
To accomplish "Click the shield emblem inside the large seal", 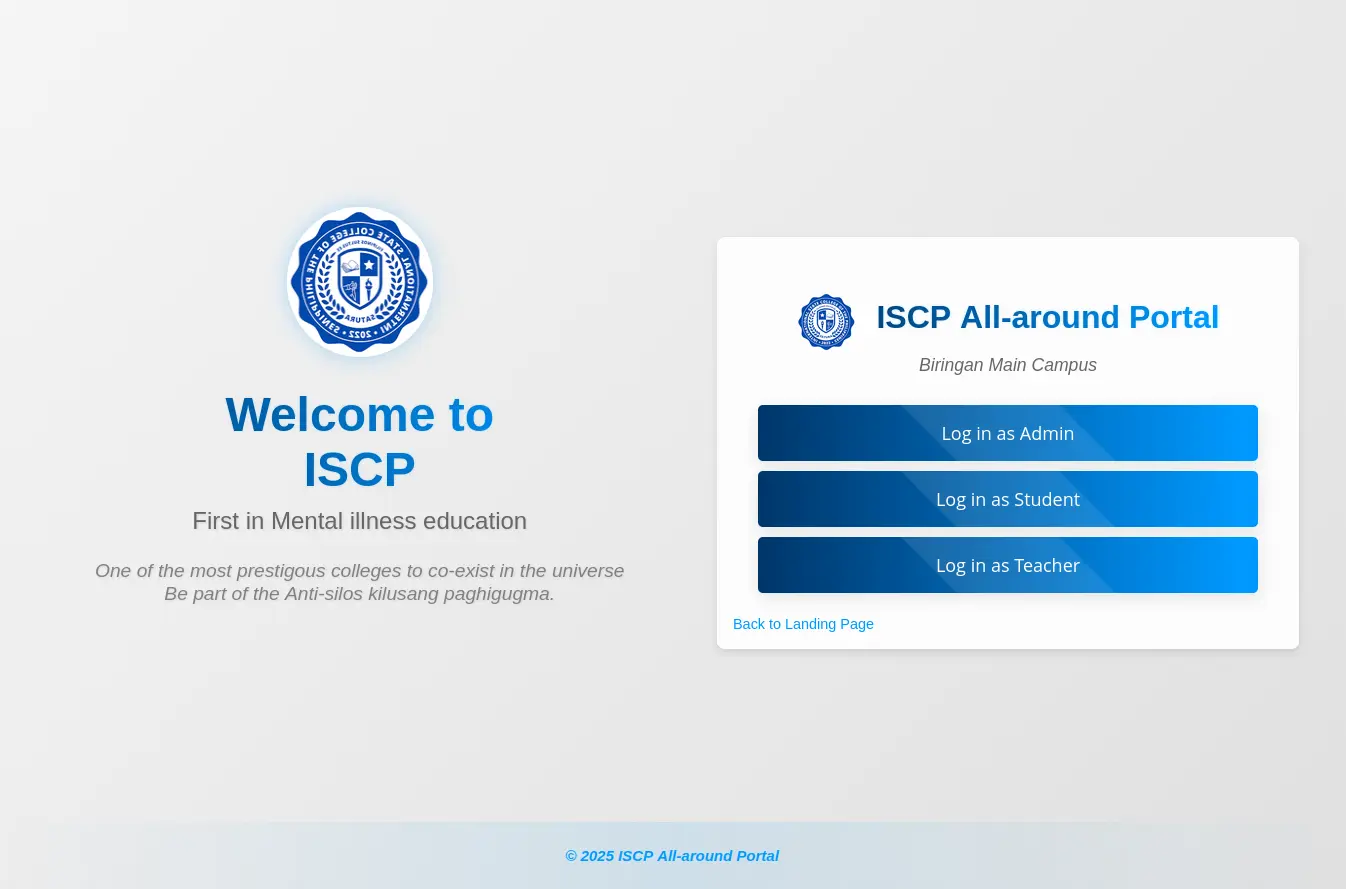I will pyautogui.click(x=360, y=278).
